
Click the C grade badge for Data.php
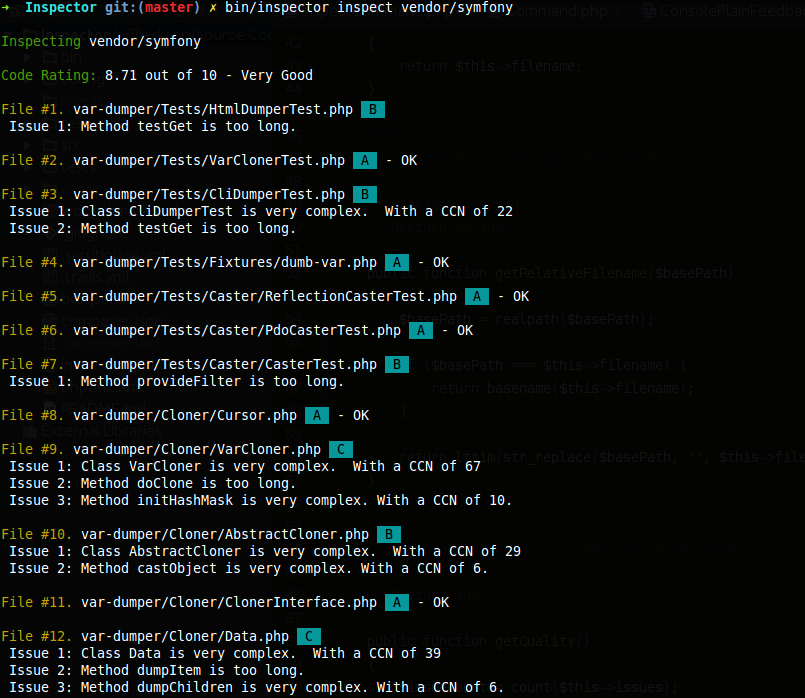(309, 636)
